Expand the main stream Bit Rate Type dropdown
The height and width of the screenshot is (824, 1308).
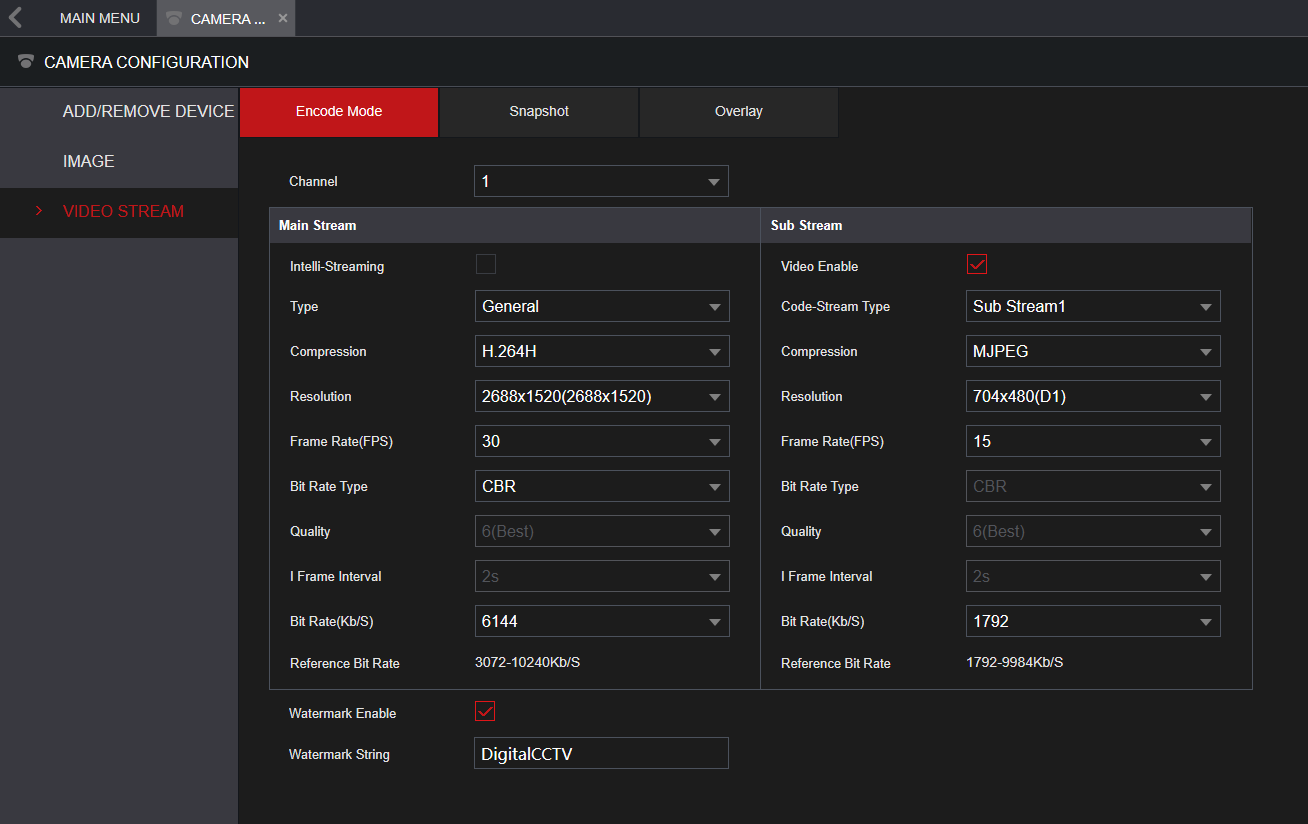tap(601, 486)
